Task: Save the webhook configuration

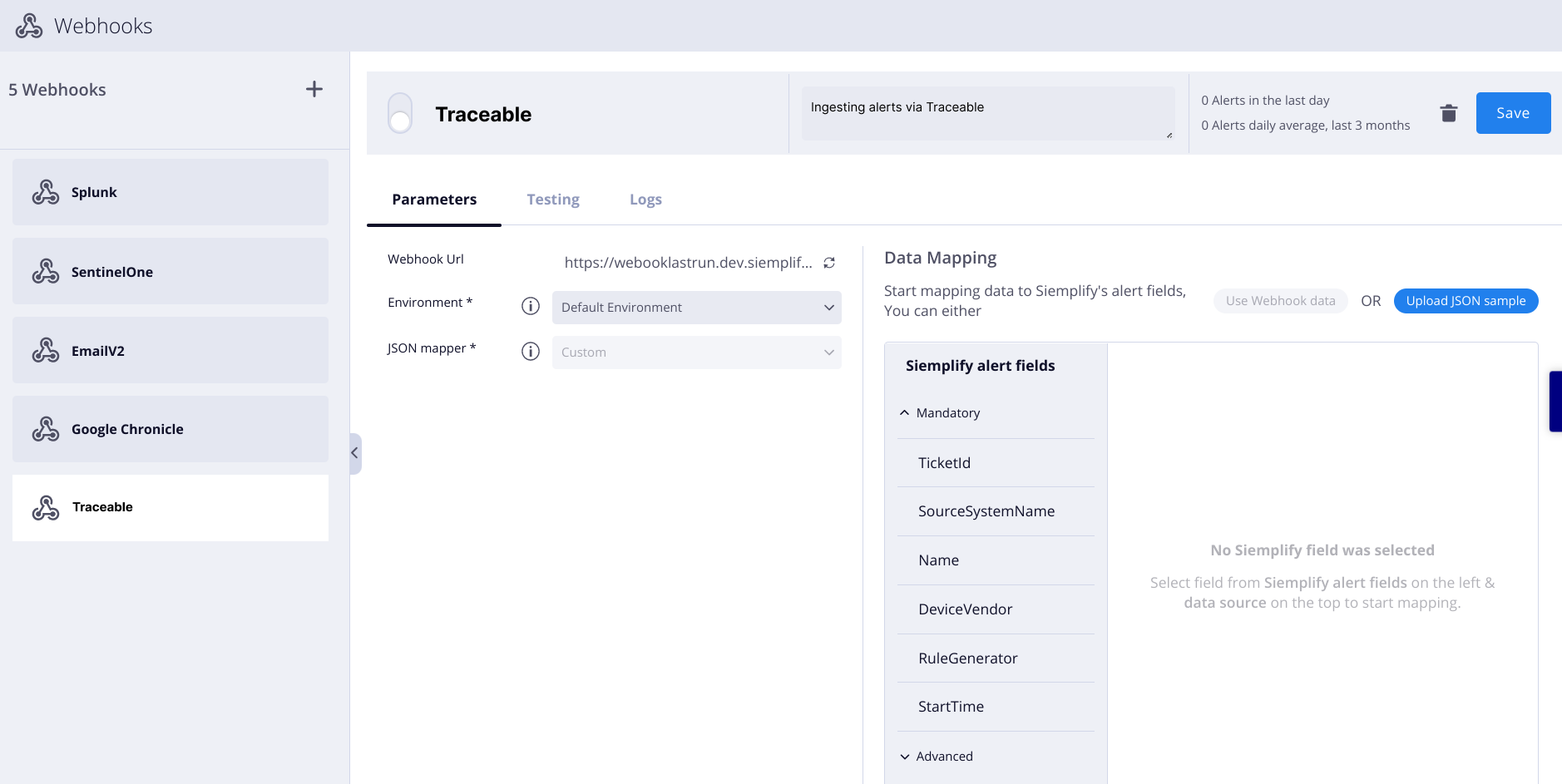Action: click(1513, 113)
